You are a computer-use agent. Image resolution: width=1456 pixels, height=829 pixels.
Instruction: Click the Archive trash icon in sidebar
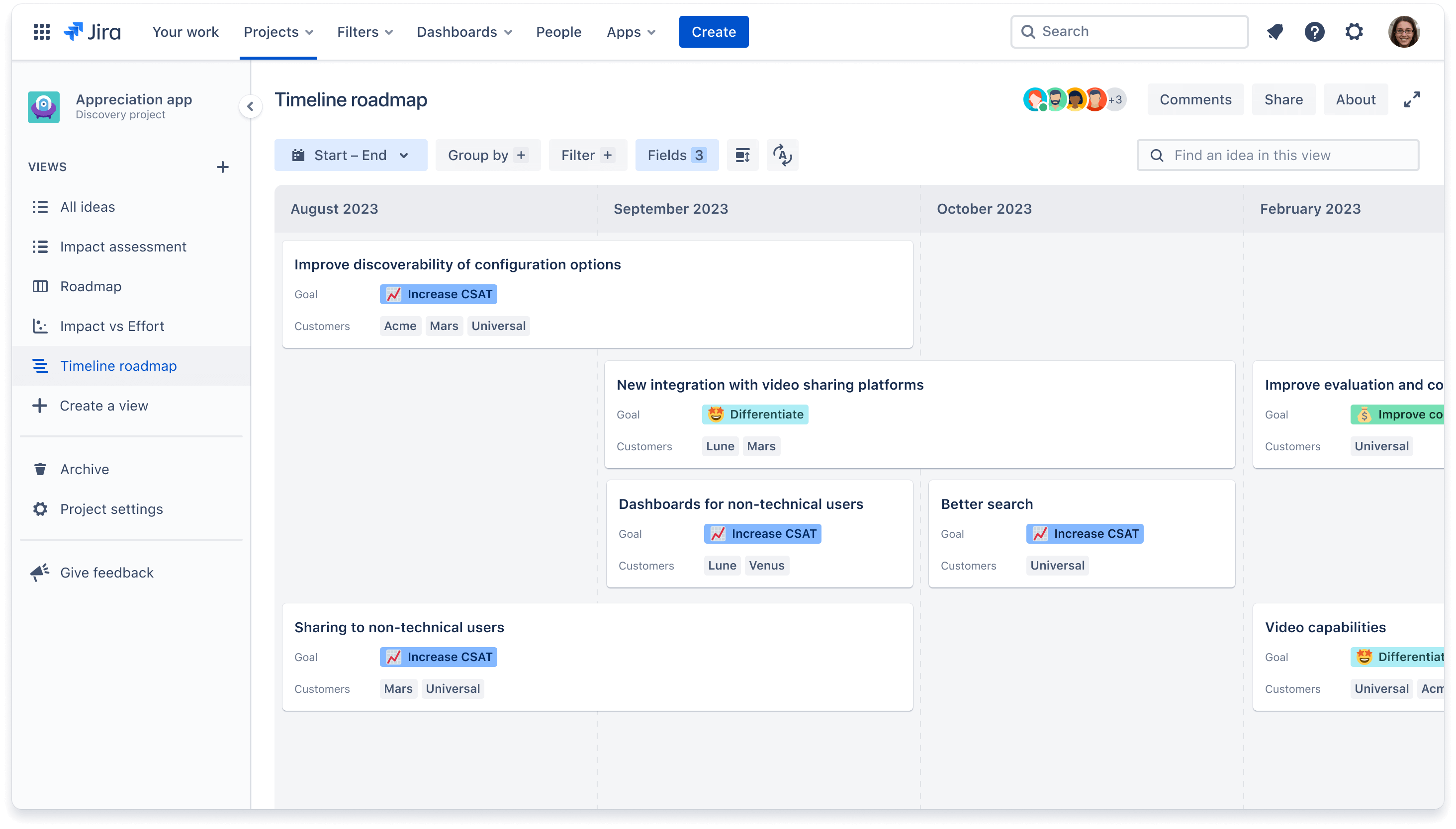coord(40,469)
